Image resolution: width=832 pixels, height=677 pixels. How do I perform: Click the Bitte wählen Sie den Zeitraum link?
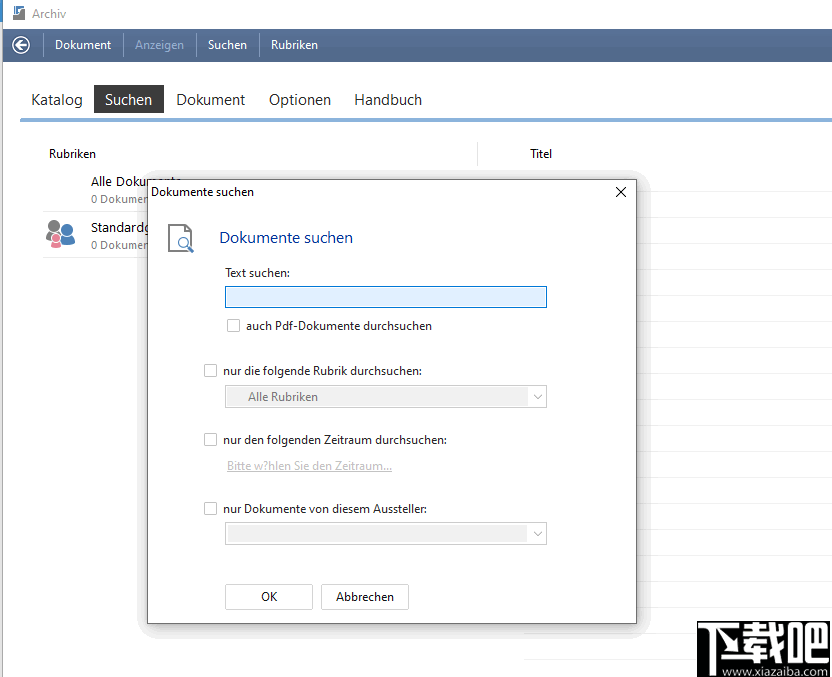pos(309,466)
